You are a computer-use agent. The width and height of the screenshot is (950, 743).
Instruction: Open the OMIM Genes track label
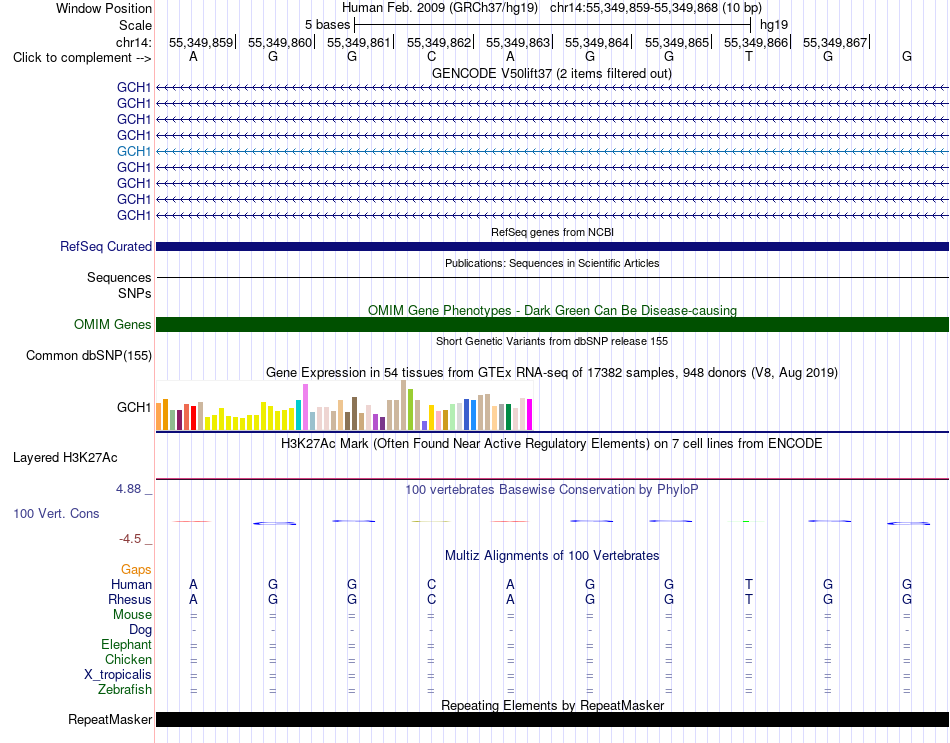pos(113,324)
